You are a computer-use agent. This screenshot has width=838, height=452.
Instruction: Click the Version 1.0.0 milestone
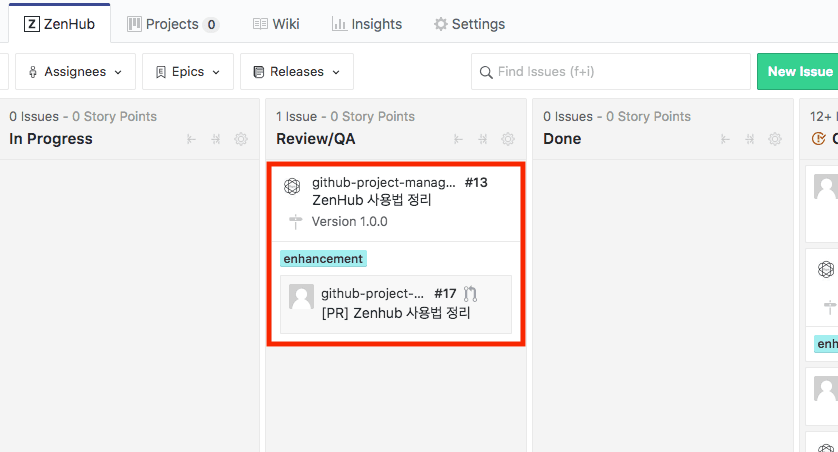pyautogui.click(x=350, y=222)
